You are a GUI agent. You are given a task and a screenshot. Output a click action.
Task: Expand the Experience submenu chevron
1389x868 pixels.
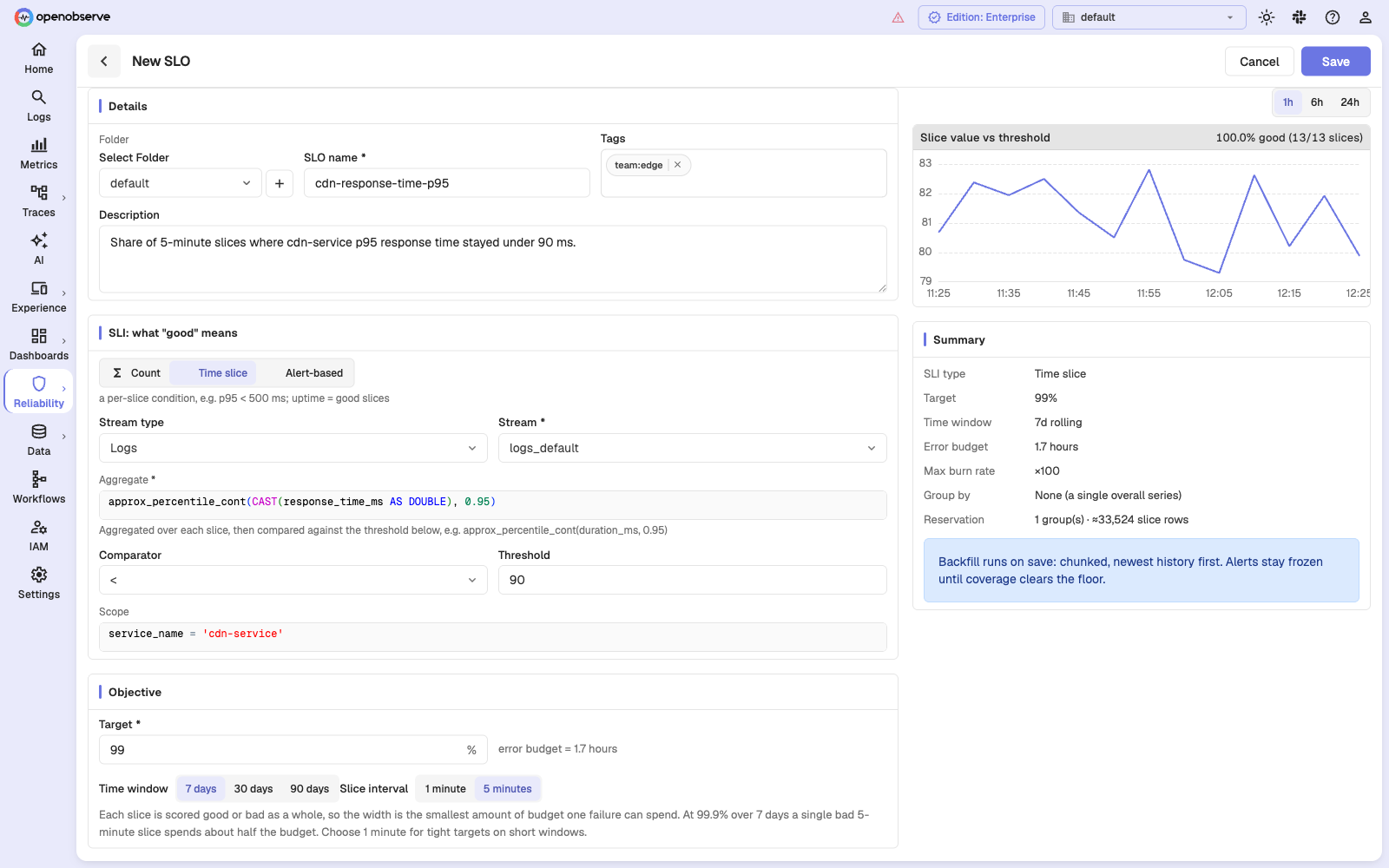tap(64, 293)
